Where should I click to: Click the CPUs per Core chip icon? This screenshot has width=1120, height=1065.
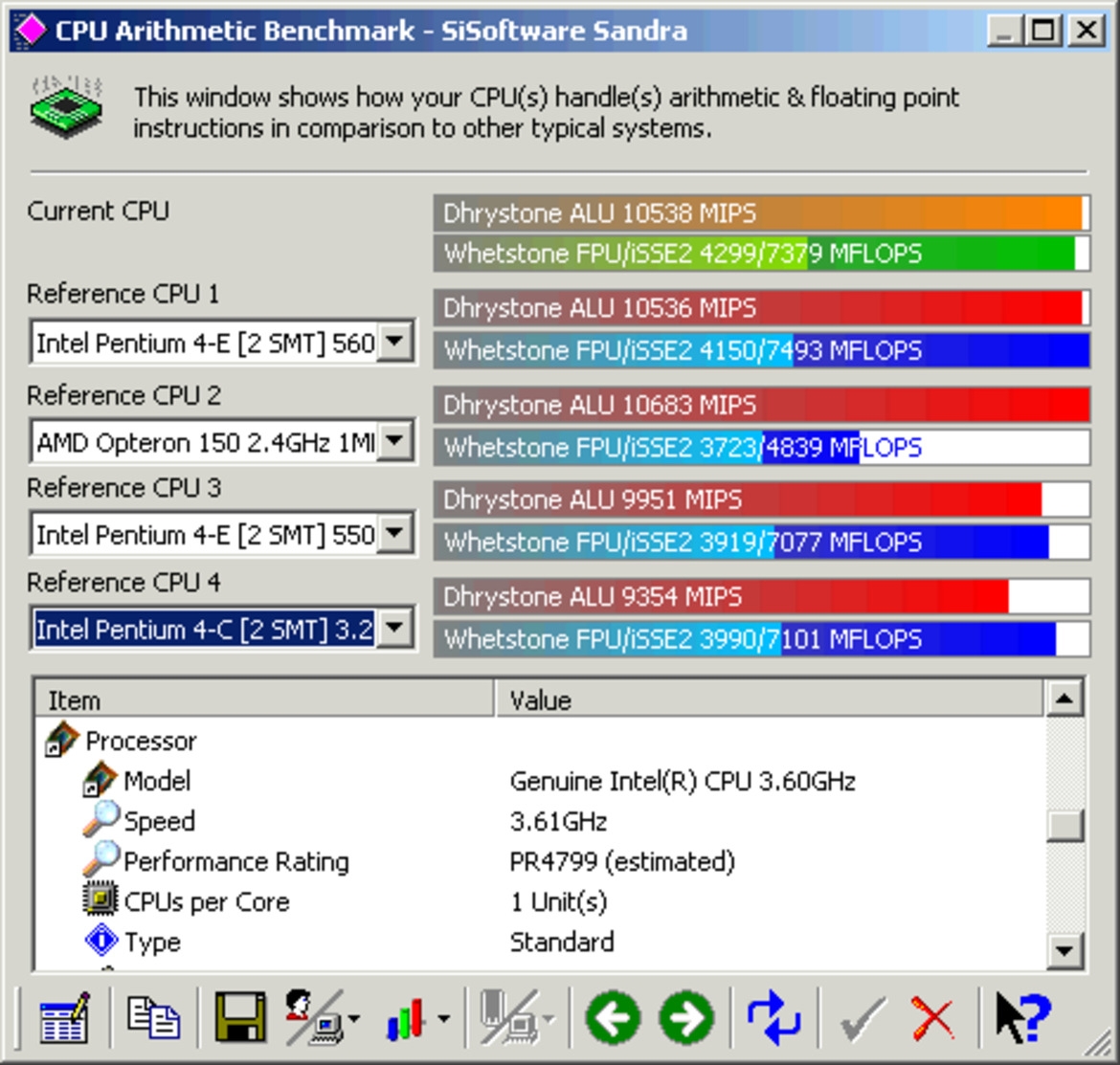pos(100,899)
